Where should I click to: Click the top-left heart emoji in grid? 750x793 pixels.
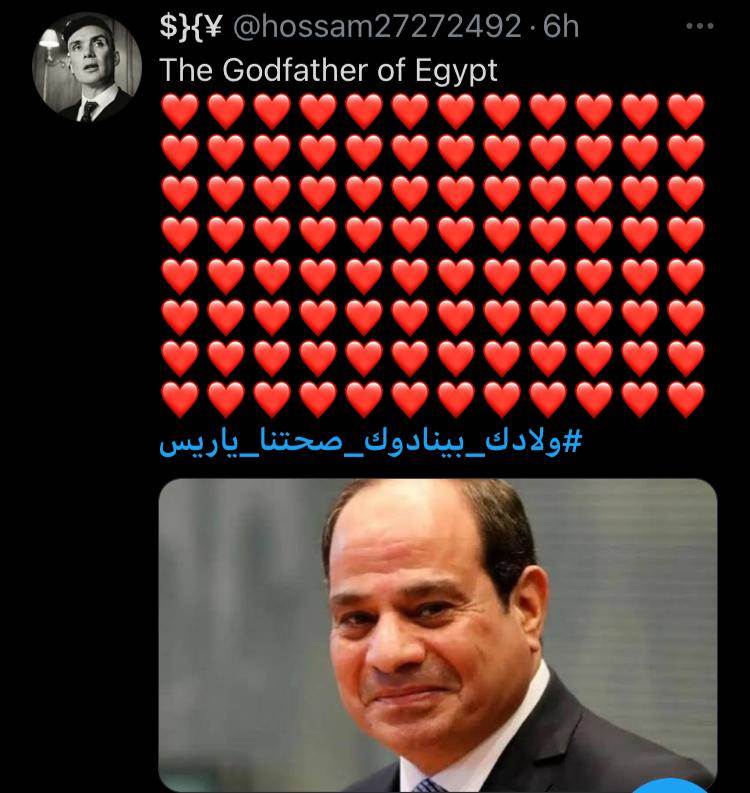point(180,111)
